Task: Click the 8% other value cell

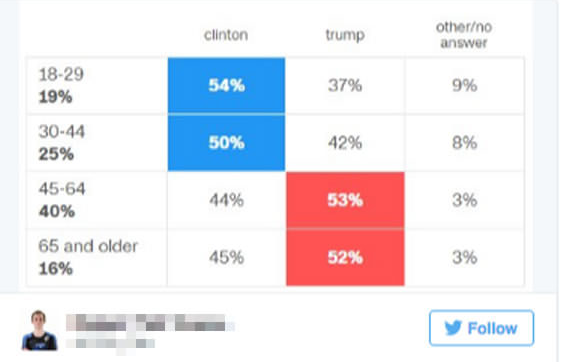Action: [465, 143]
